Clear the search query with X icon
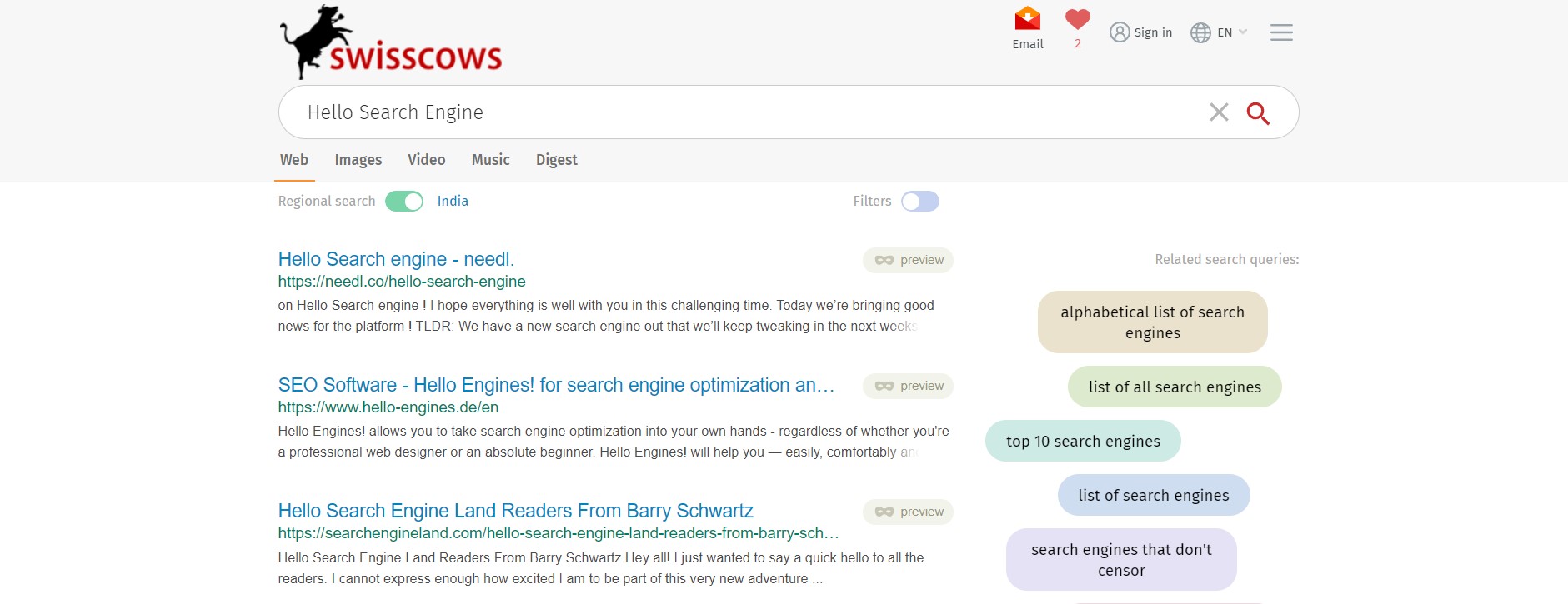 1219,112
